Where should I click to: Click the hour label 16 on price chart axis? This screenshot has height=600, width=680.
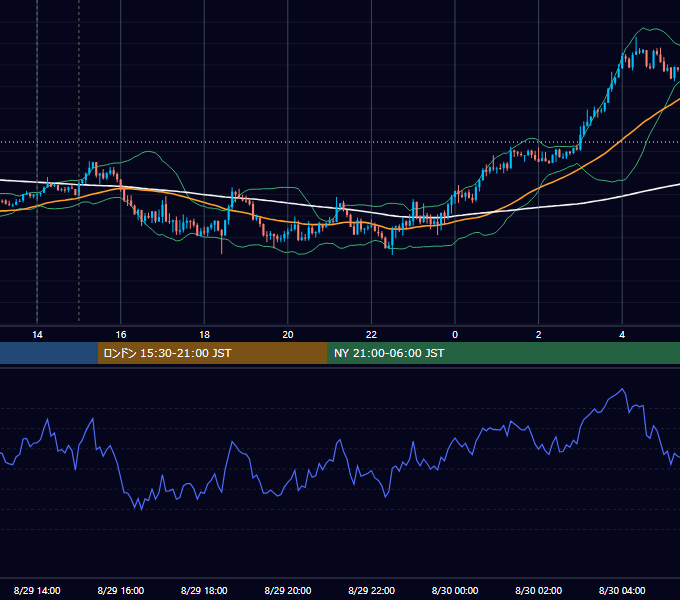tap(121, 335)
